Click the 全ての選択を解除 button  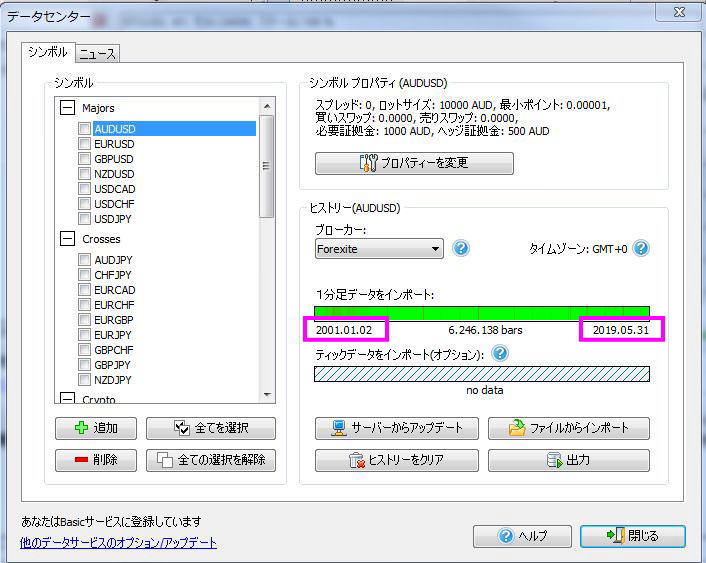(x=211, y=460)
